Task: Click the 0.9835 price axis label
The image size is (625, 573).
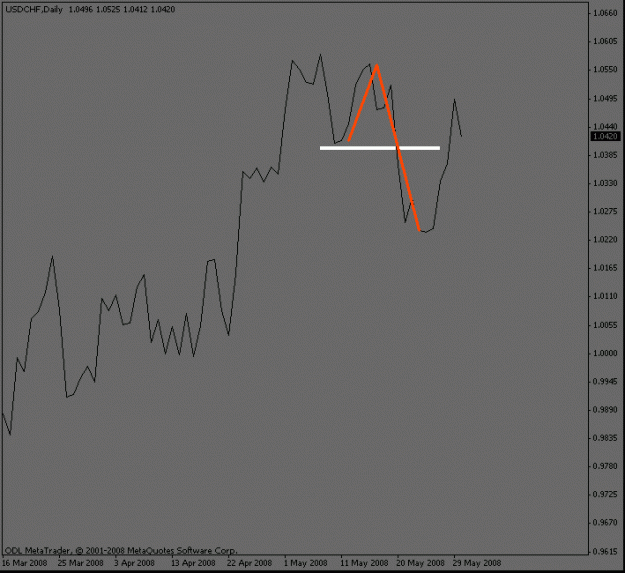Action: pos(605,438)
